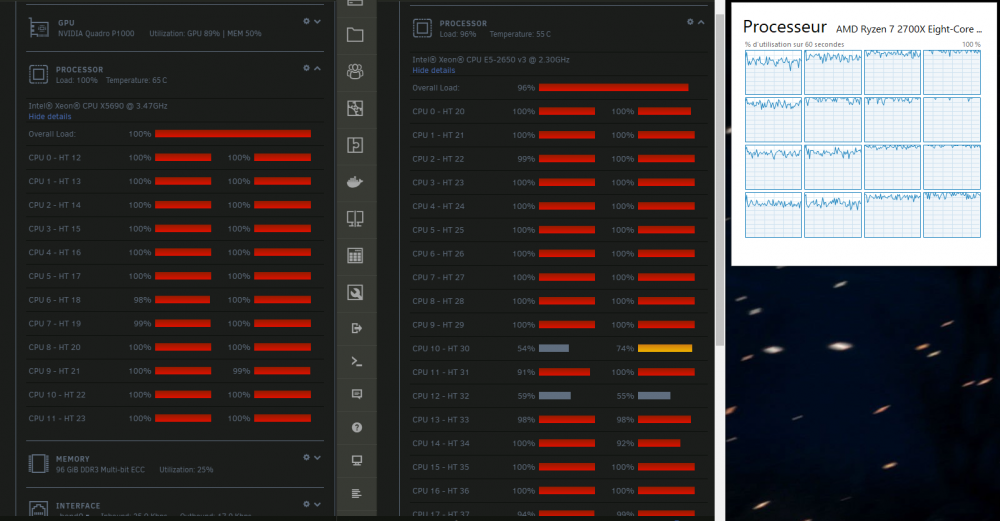The height and width of the screenshot is (521, 1000).
Task: Click "CPU 16 - HT 36" row label
Action: tap(441, 490)
